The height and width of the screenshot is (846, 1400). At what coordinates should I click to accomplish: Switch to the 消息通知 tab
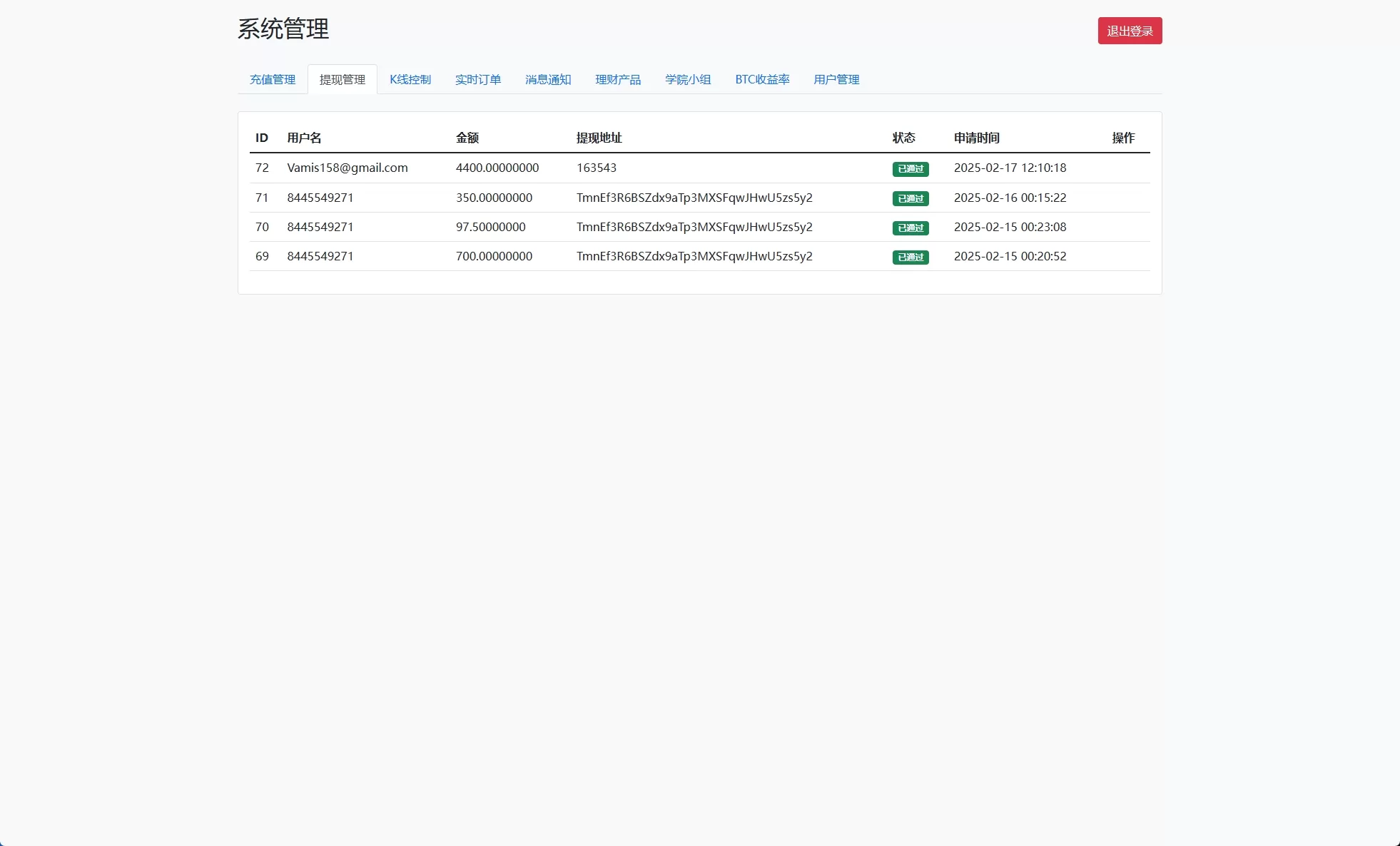point(547,79)
